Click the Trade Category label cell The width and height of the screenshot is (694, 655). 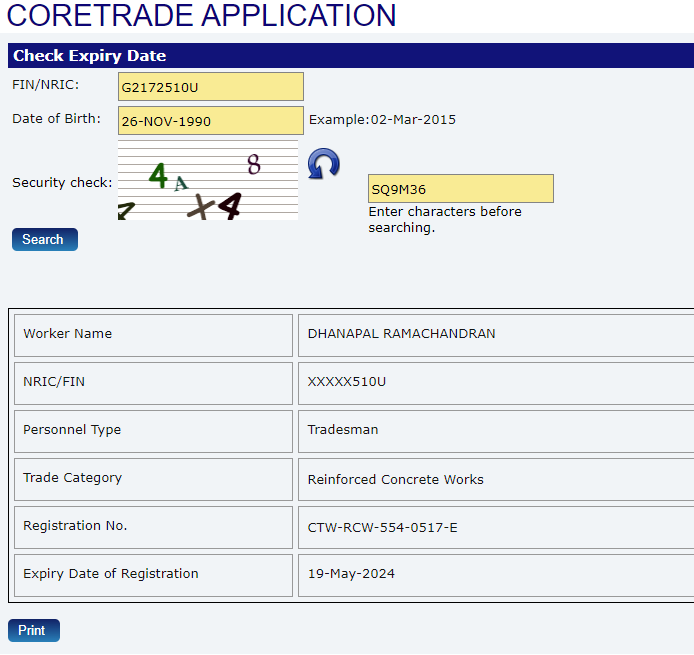click(x=154, y=479)
